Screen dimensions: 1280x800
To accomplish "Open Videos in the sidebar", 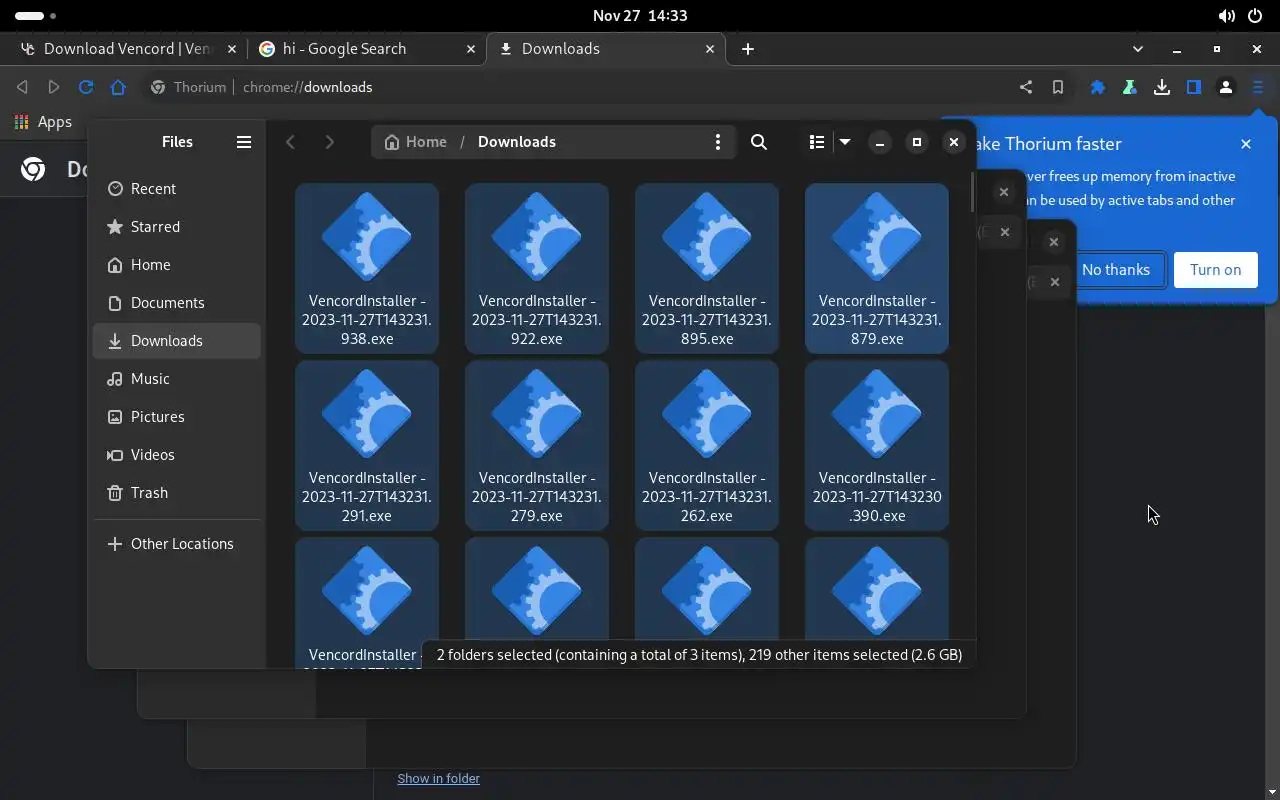I will pos(177,455).
